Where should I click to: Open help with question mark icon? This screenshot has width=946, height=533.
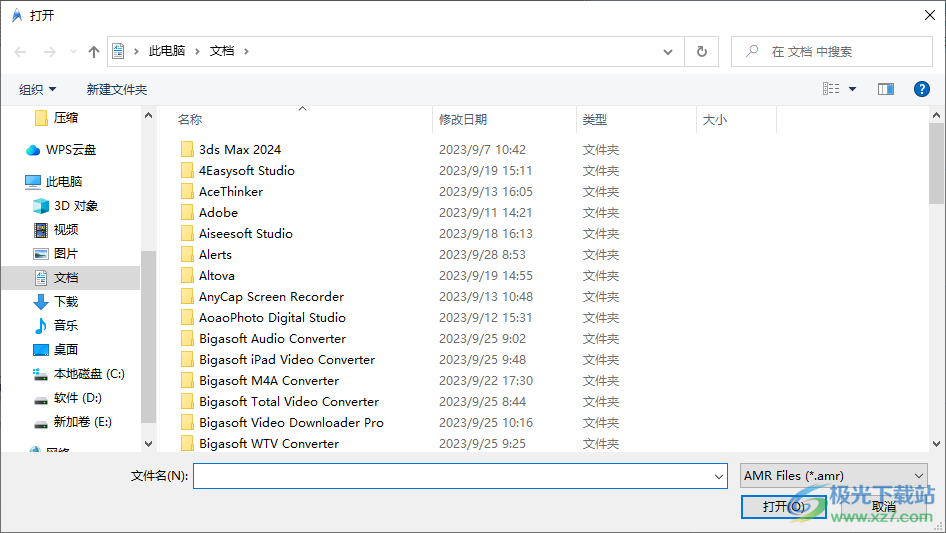click(921, 89)
